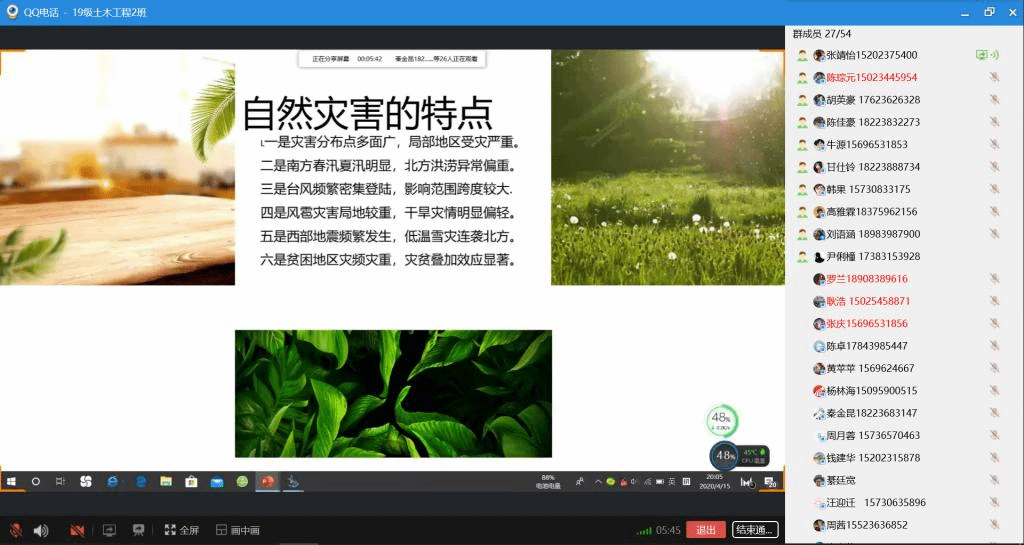Click muted mic icon next to 罗兰
The width and height of the screenshot is (1024, 545).
pos(994,279)
